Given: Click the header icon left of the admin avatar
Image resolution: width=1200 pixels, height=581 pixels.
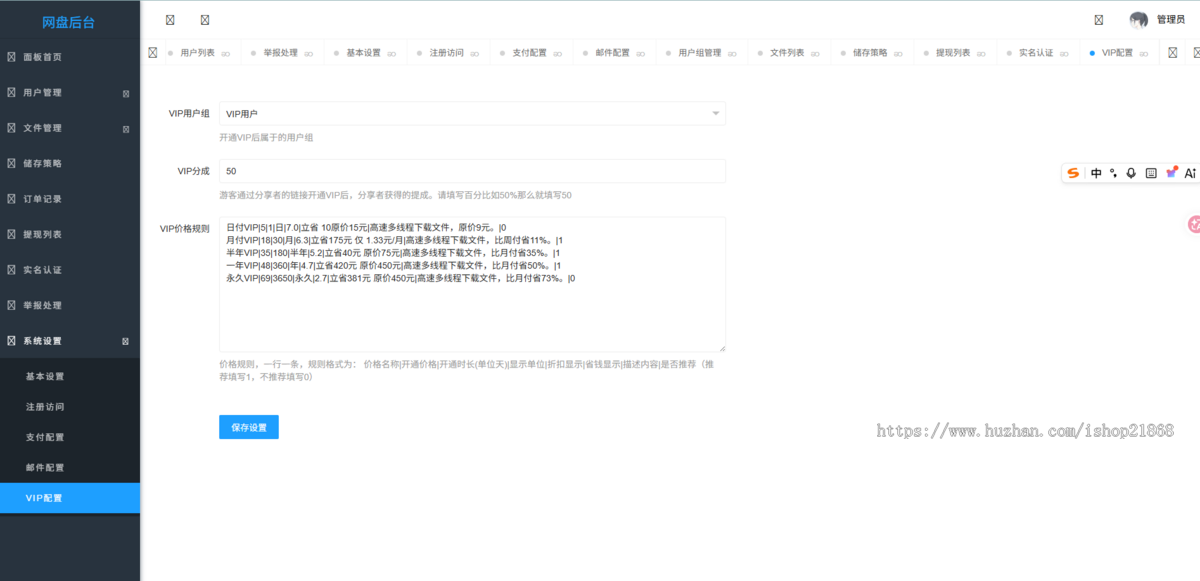Looking at the screenshot, I should 1099,19.
